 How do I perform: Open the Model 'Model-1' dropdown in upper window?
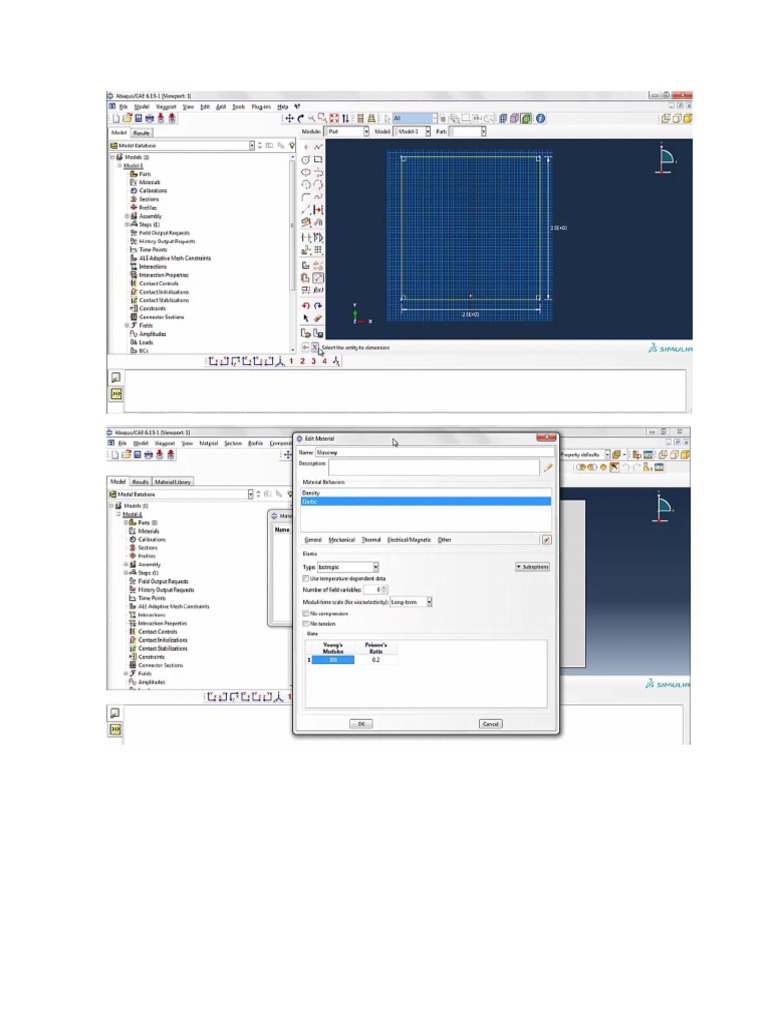[414, 132]
